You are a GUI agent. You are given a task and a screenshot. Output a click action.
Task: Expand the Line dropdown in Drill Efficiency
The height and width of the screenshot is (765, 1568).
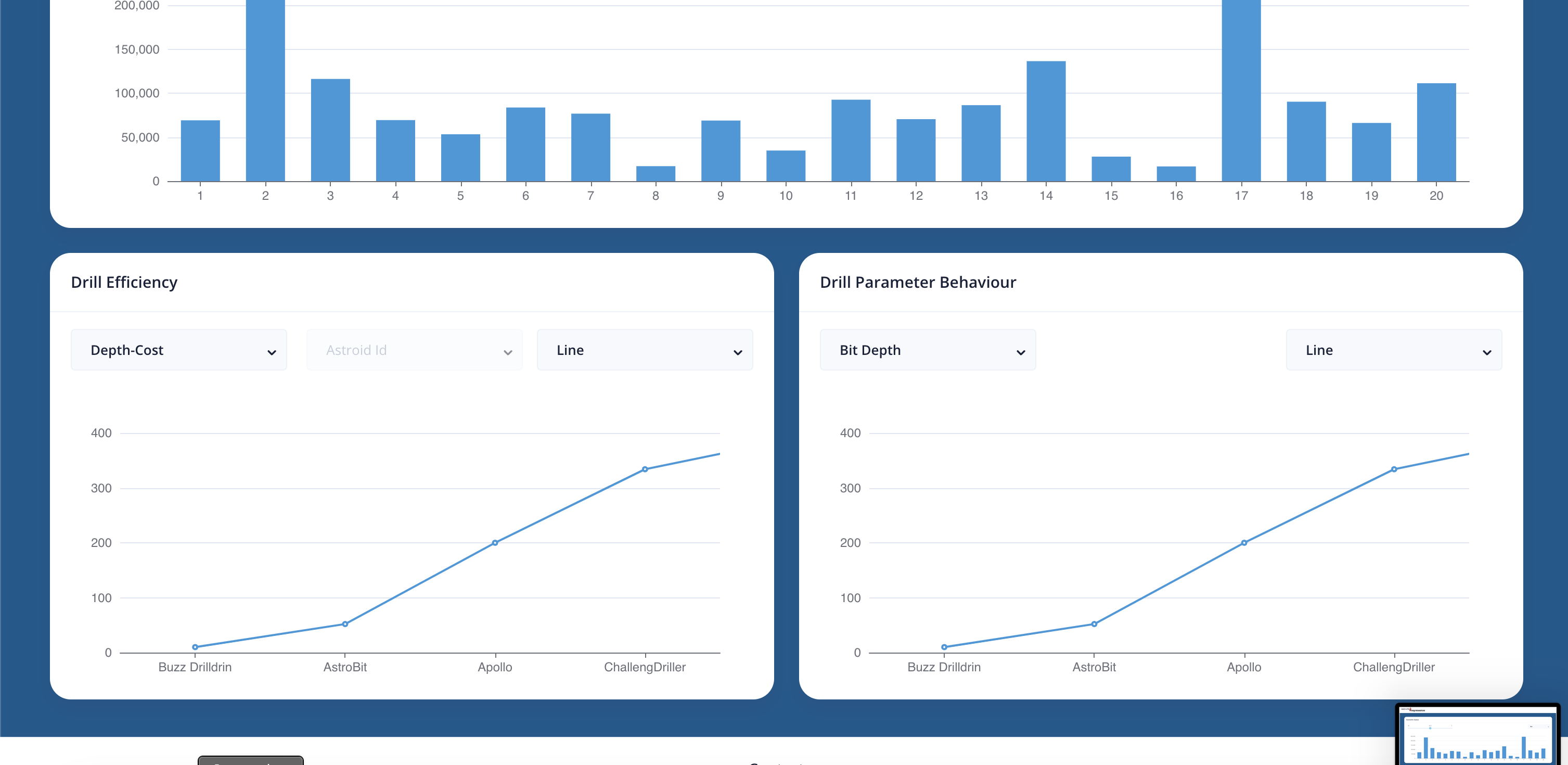point(644,350)
